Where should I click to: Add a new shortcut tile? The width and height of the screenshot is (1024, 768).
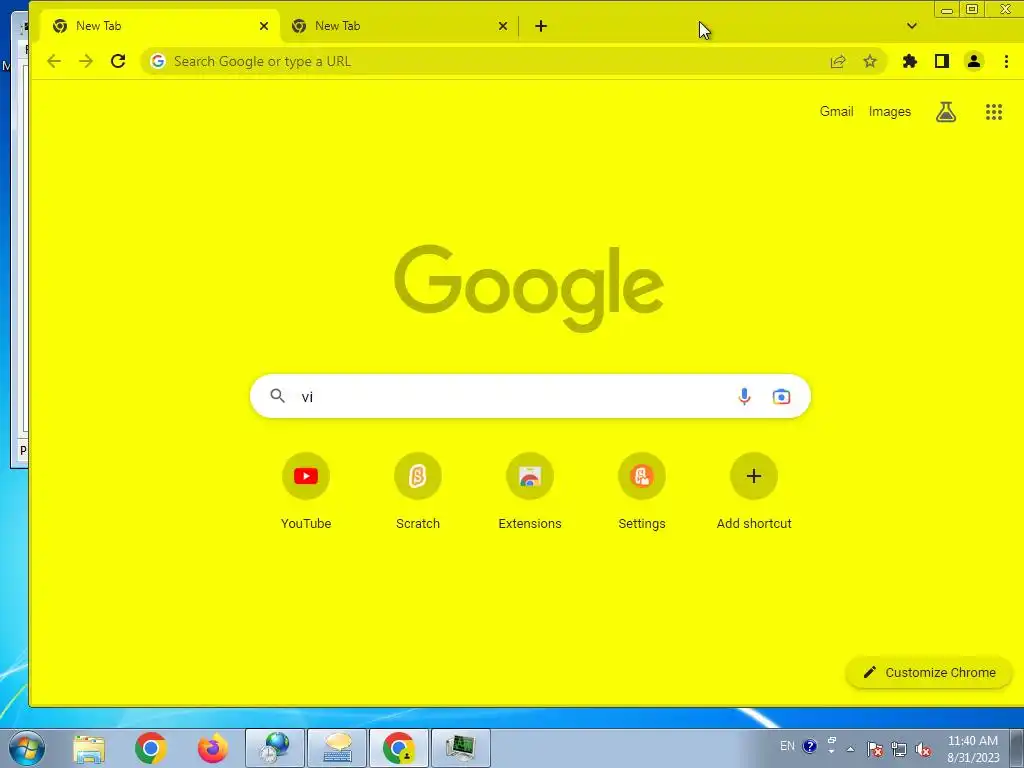coord(754,492)
